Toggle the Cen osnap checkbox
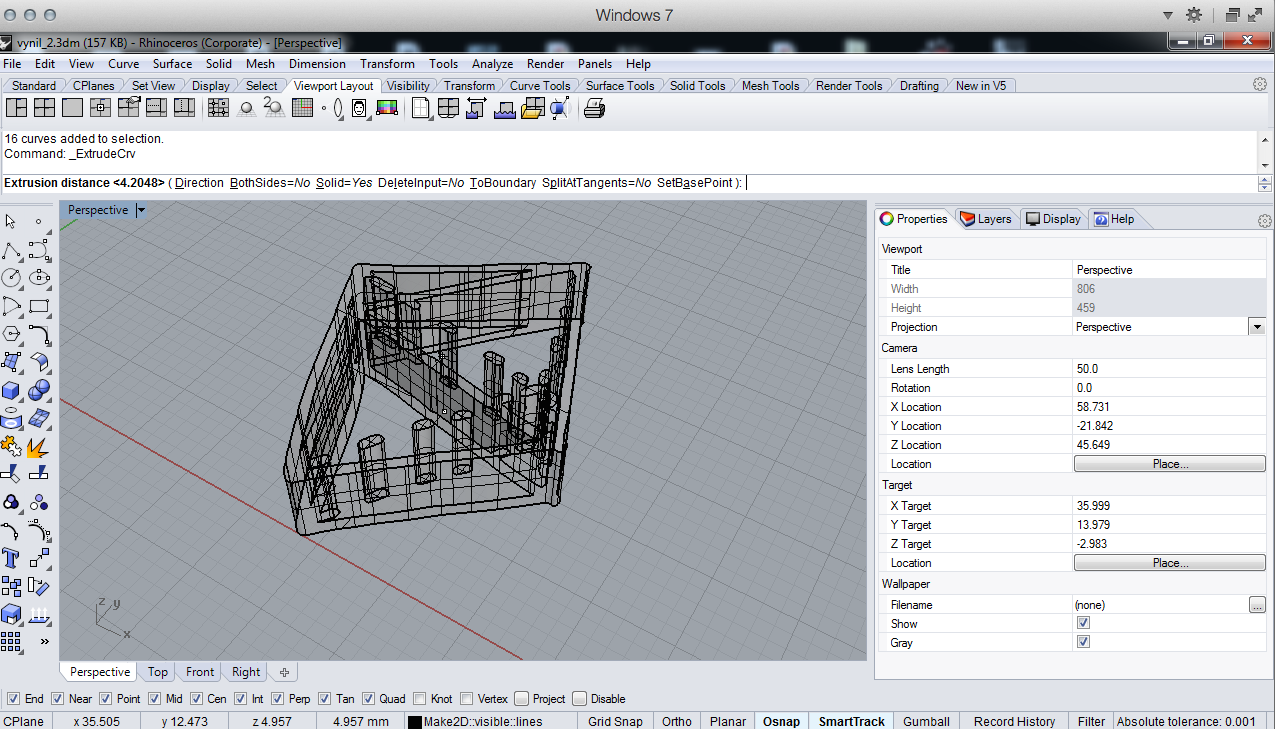This screenshot has height=729, width=1275. pyautogui.click(x=196, y=699)
